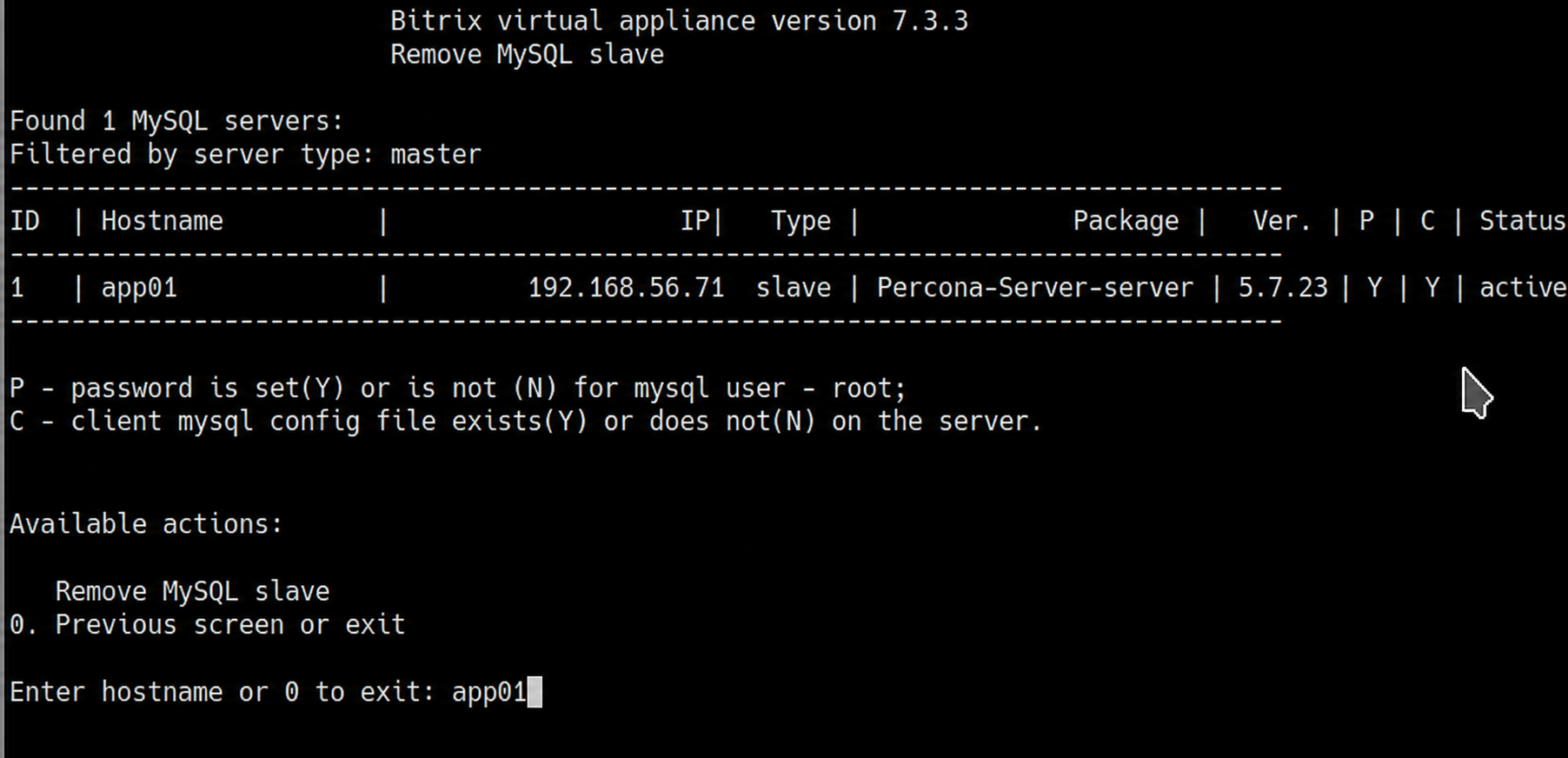Click the Hostname column header
Screen dimensions: 1568x758
point(162,221)
